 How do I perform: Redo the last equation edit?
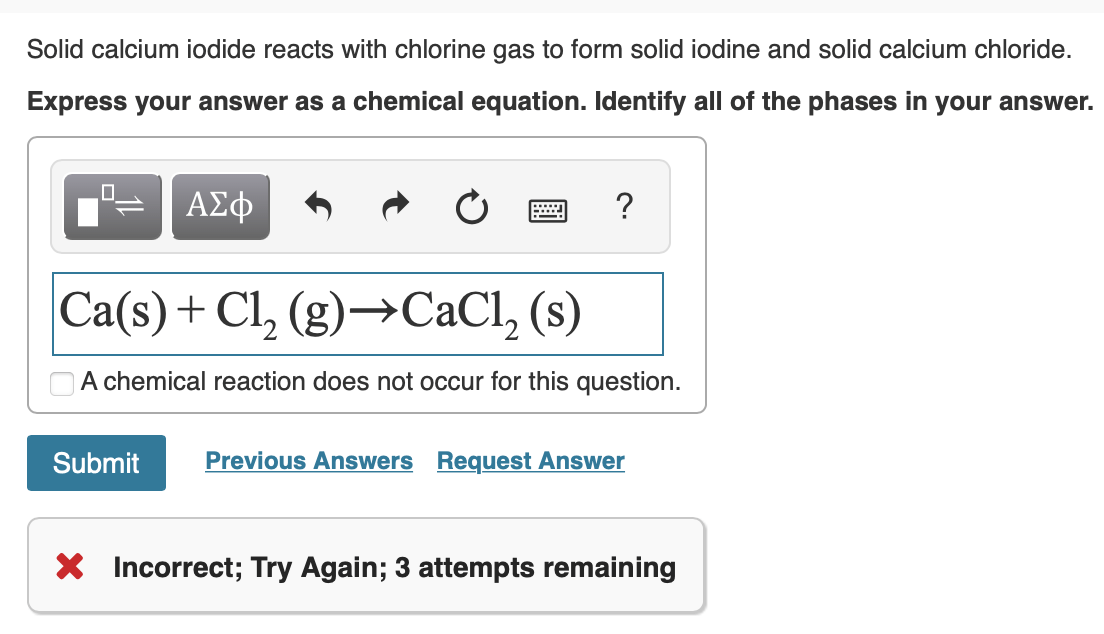click(x=396, y=206)
